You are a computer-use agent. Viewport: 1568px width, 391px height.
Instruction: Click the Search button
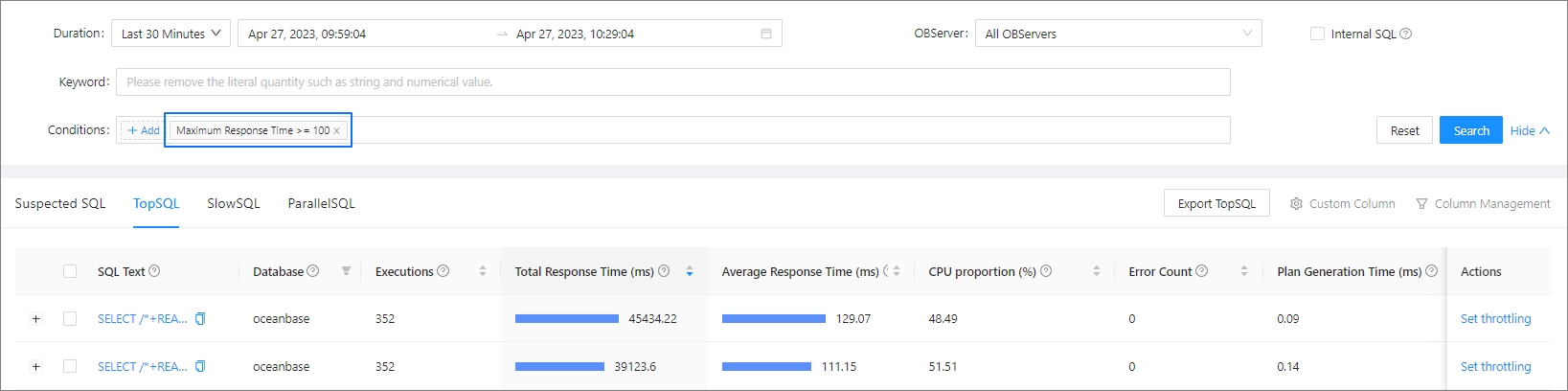click(x=1470, y=130)
